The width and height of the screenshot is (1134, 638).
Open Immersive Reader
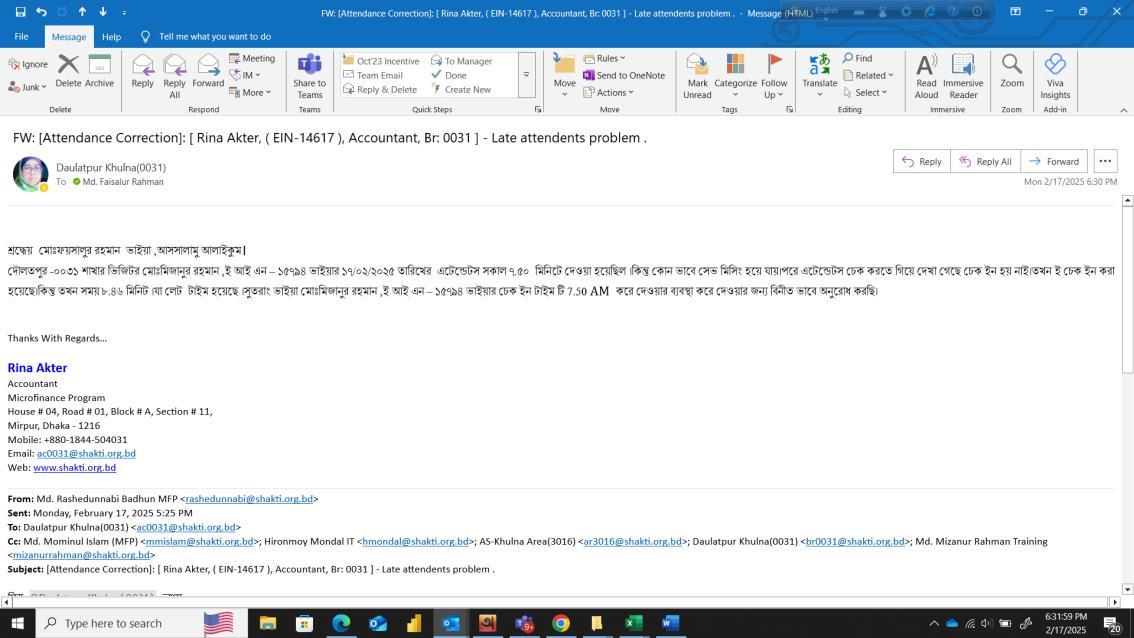963,76
